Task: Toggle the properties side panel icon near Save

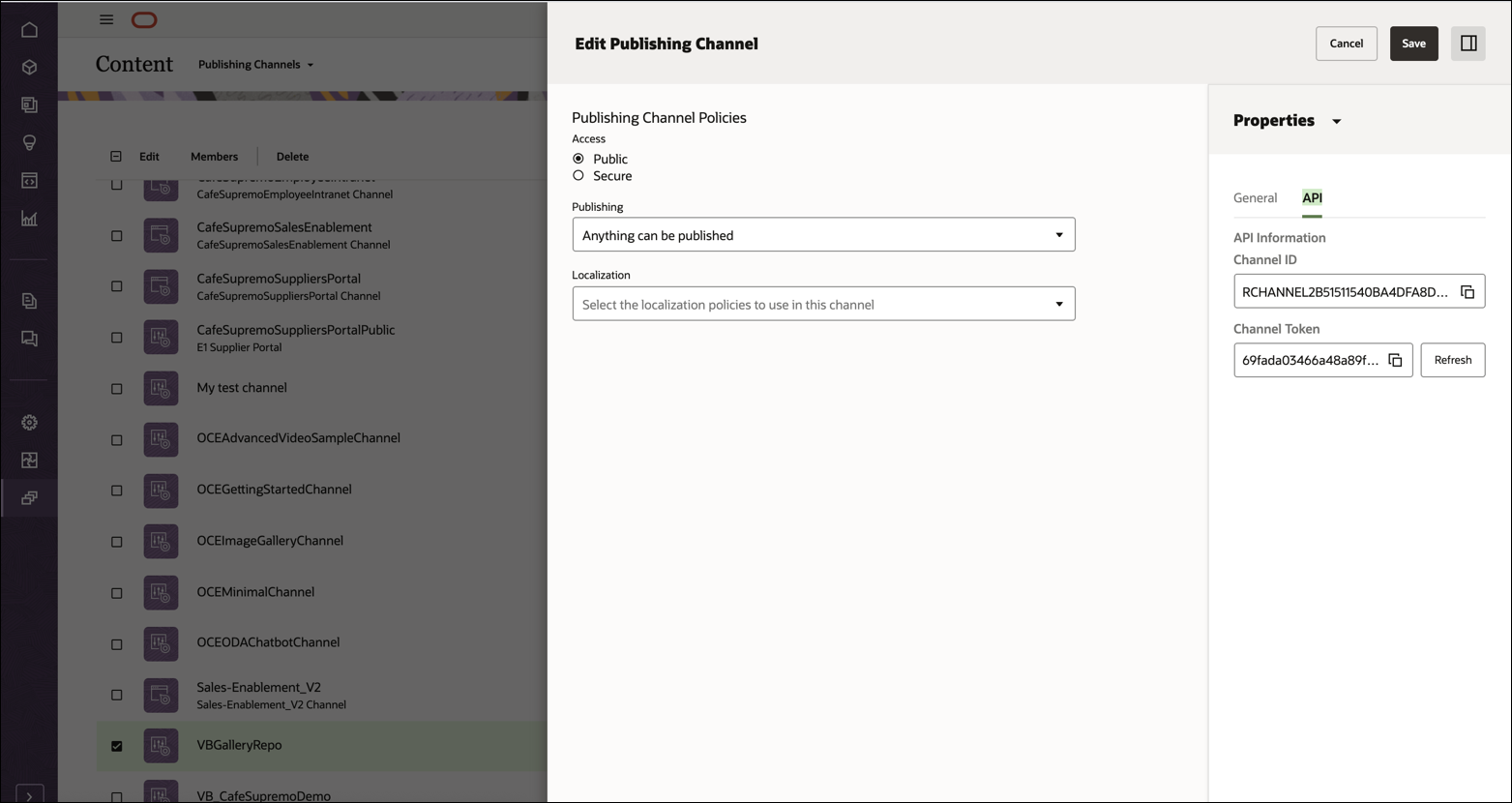Action: pyautogui.click(x=1468, y=43)
